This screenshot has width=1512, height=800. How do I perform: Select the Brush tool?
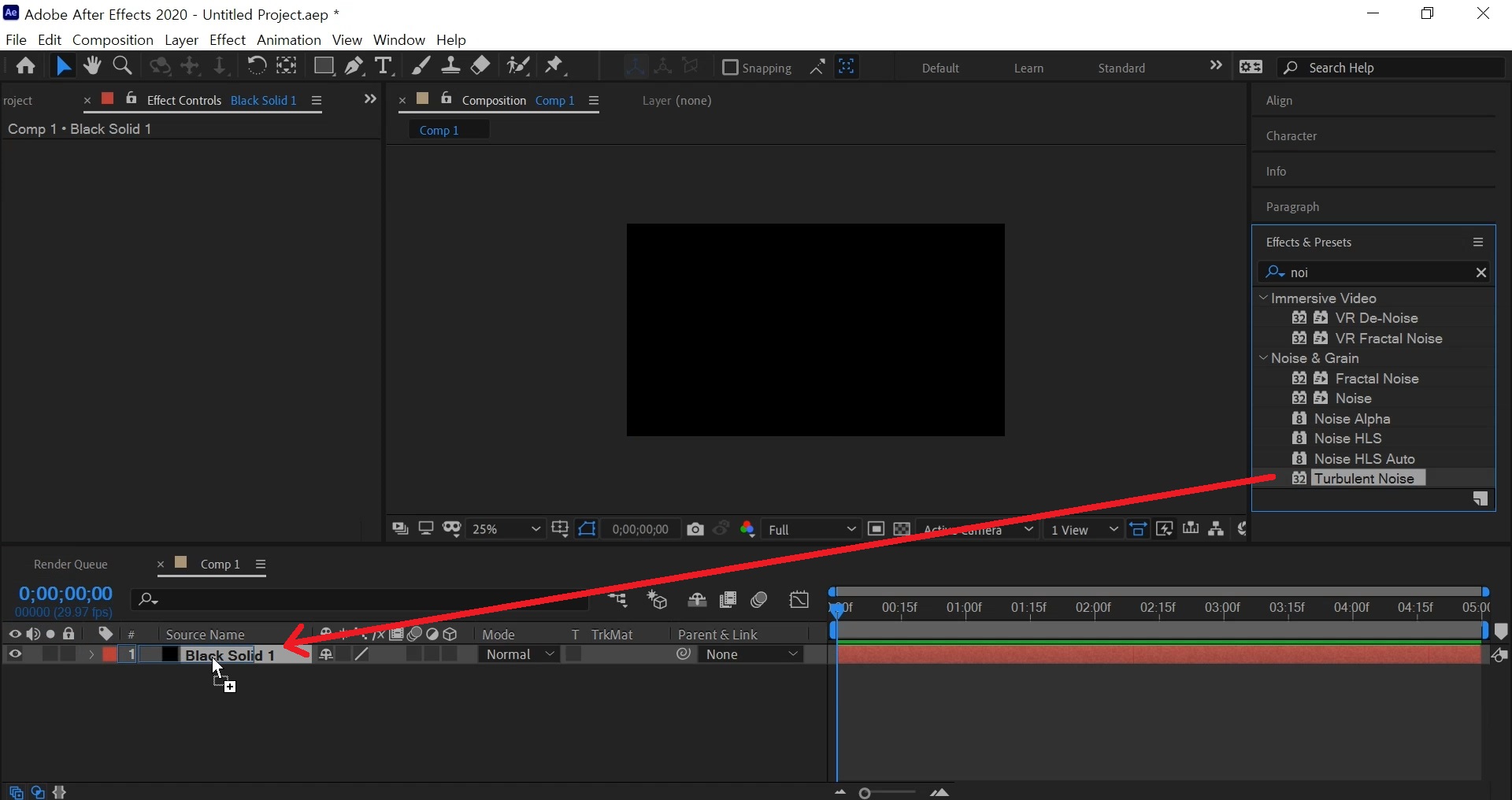coord(421,66)
